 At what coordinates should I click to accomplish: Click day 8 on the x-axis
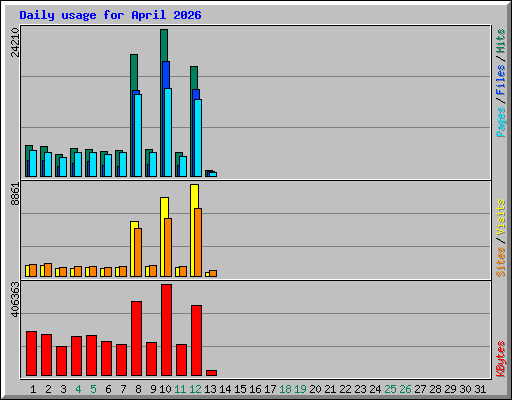tap(138, 389)
